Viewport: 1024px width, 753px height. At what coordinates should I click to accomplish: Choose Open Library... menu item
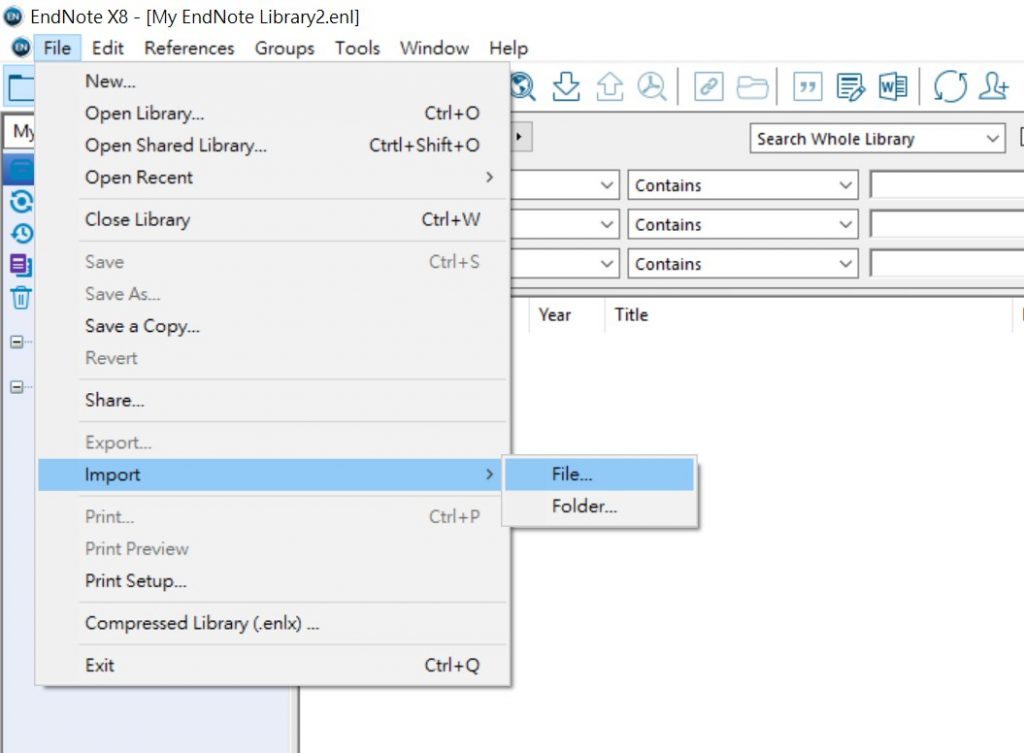tap(273, 113)
